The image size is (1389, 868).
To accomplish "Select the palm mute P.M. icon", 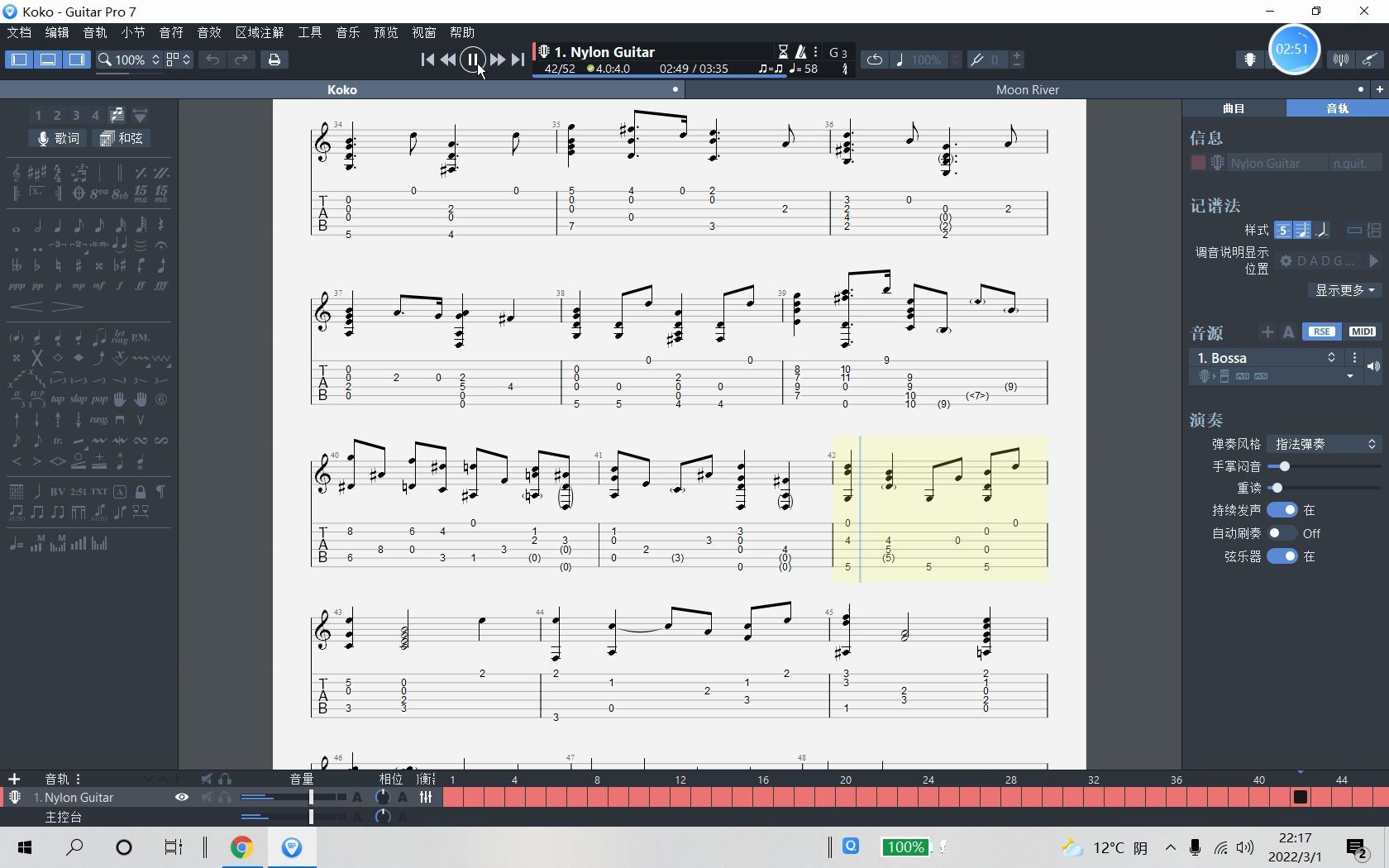I will point(141,337).
